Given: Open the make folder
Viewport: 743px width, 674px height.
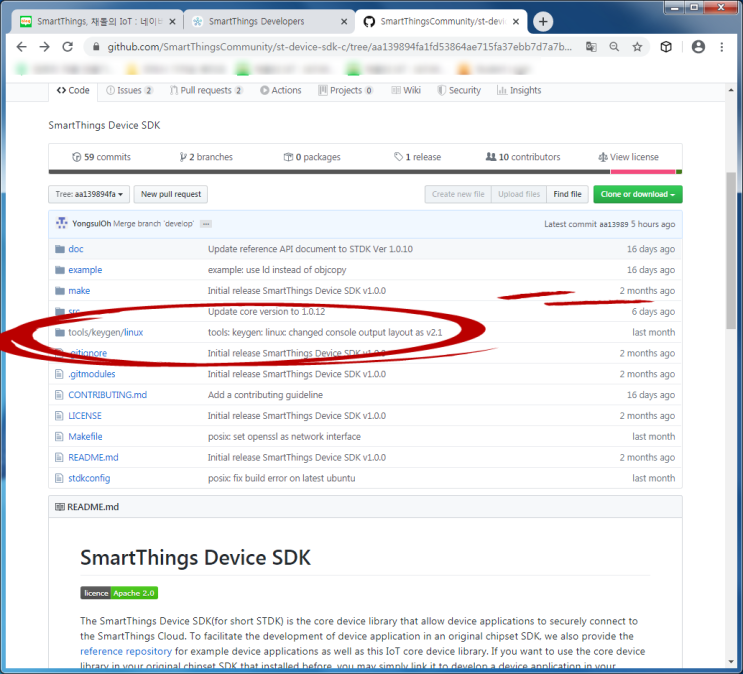Looking at the screenshot, I should click(x=79, y=291).
